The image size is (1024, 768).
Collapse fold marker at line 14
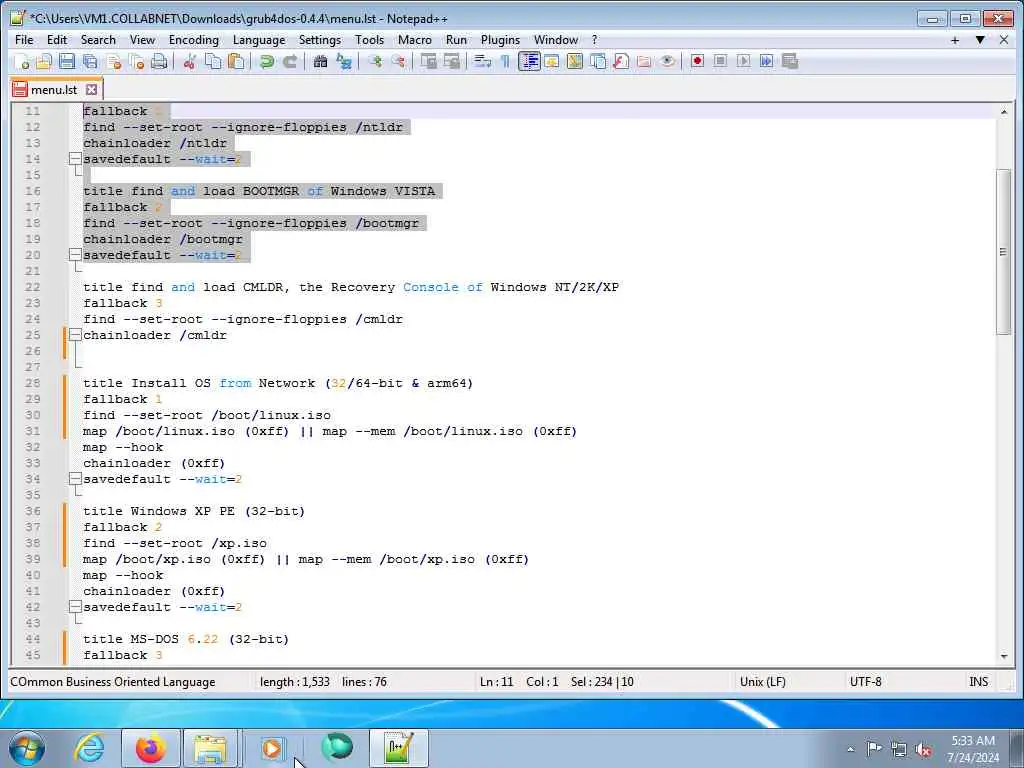pos(75,159)
